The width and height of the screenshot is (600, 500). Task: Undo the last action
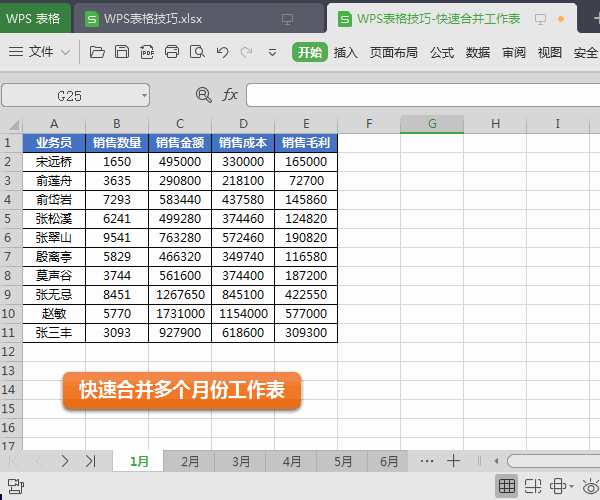pos(222,52)
